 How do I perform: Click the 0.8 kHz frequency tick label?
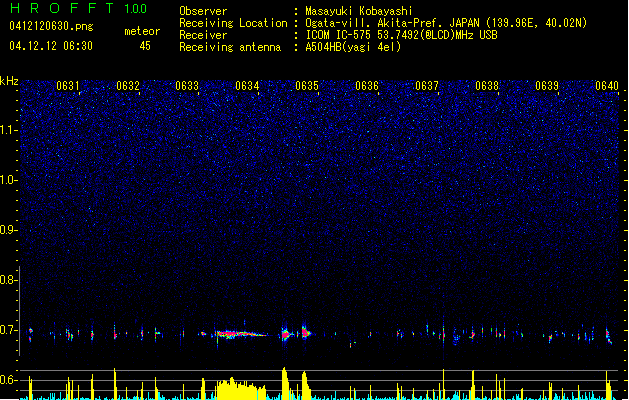pos(8,280)
